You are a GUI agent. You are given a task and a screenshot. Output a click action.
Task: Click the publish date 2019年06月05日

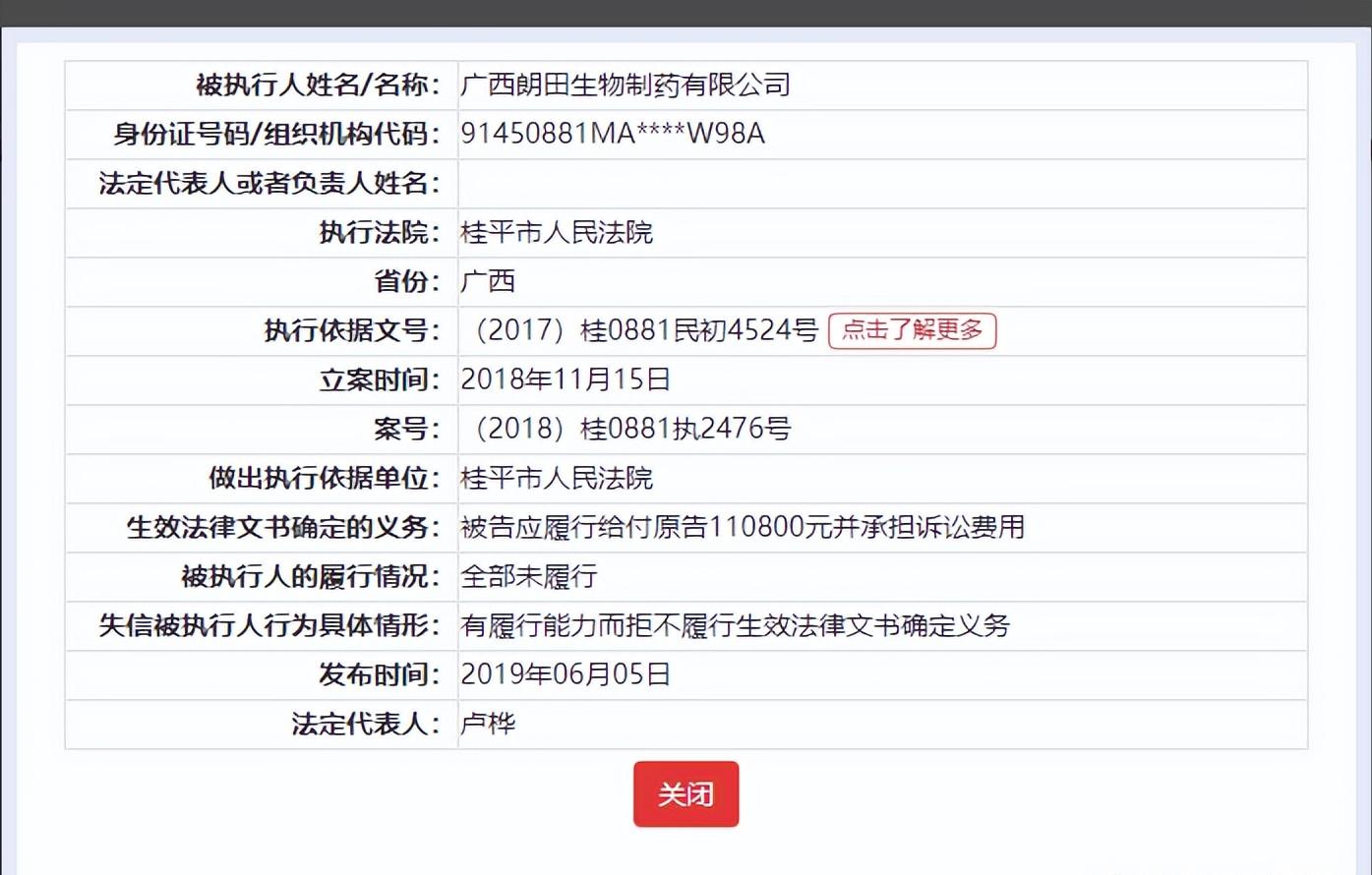566,674
